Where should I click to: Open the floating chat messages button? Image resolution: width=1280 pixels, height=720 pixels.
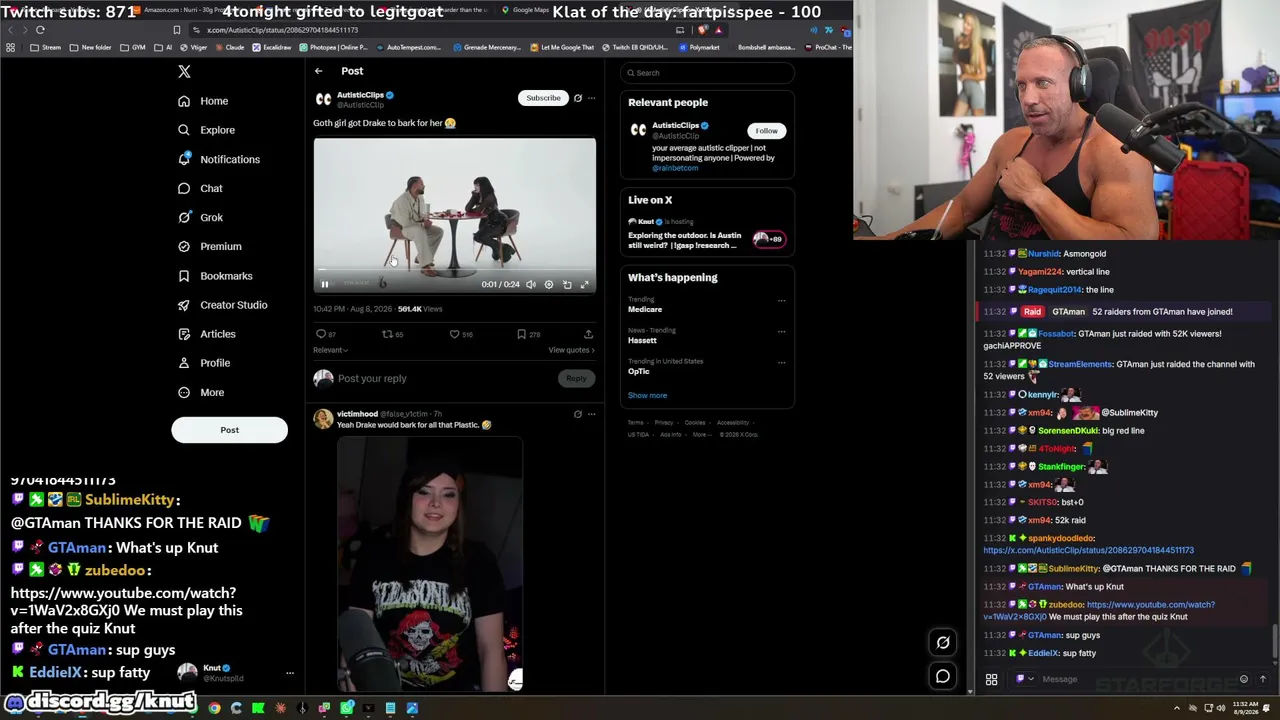[x=943, y=677]
